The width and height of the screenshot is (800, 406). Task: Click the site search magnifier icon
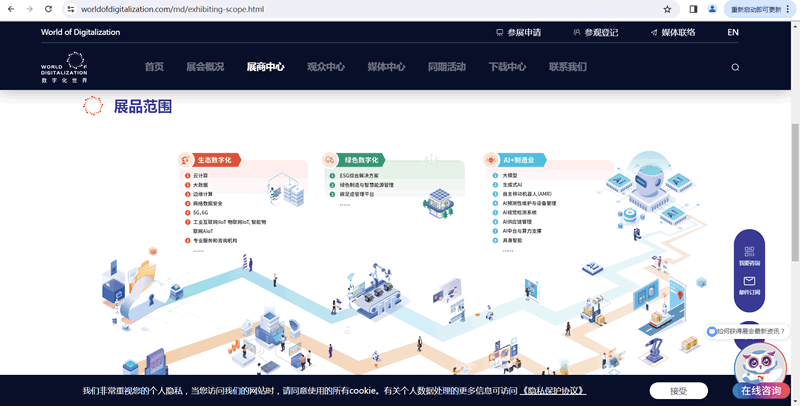click(735, 68)
